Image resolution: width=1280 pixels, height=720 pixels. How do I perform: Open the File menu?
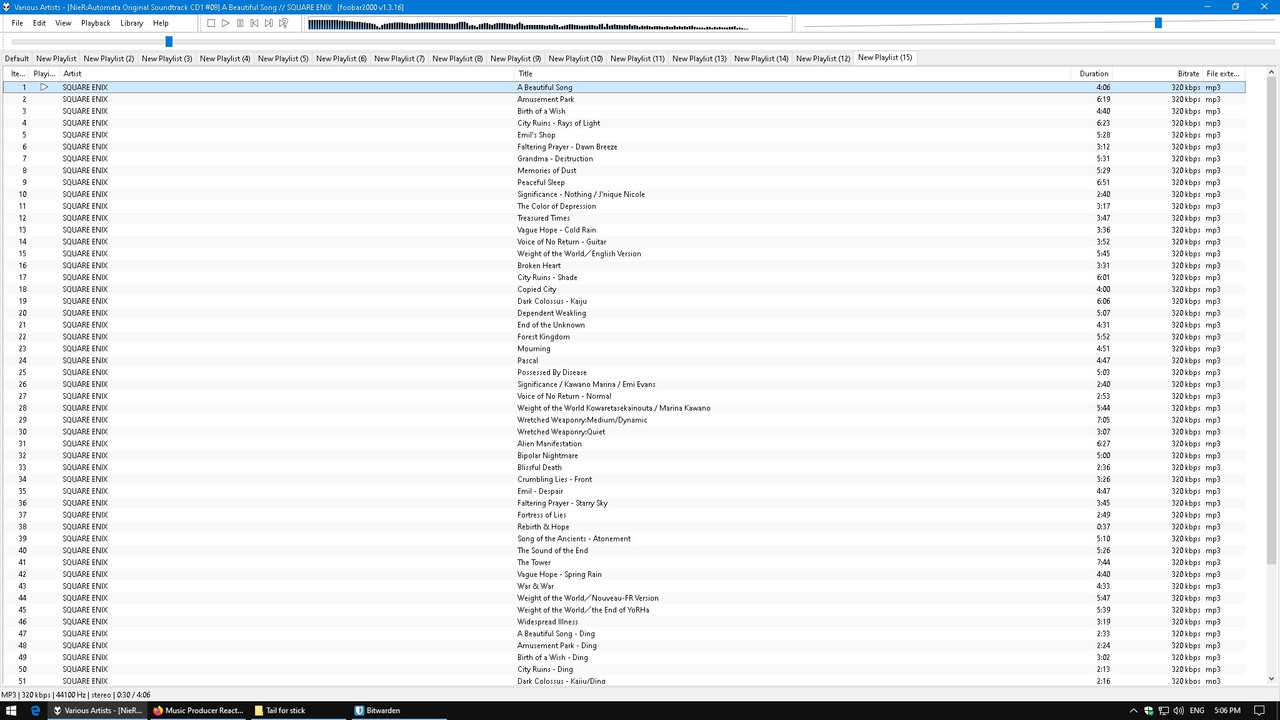tap(17, 23)
